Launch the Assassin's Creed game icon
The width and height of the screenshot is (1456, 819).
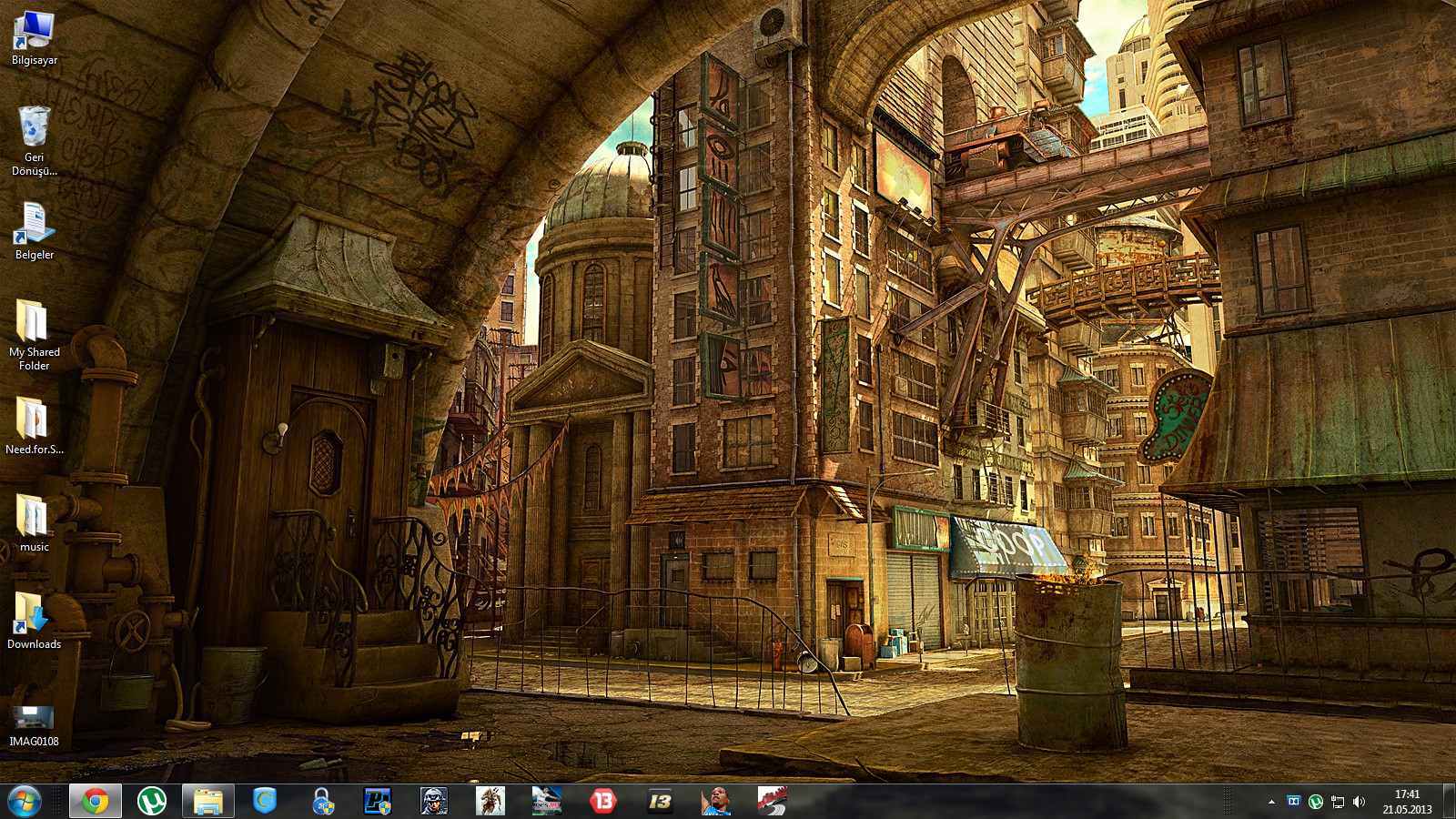(490, 802)
